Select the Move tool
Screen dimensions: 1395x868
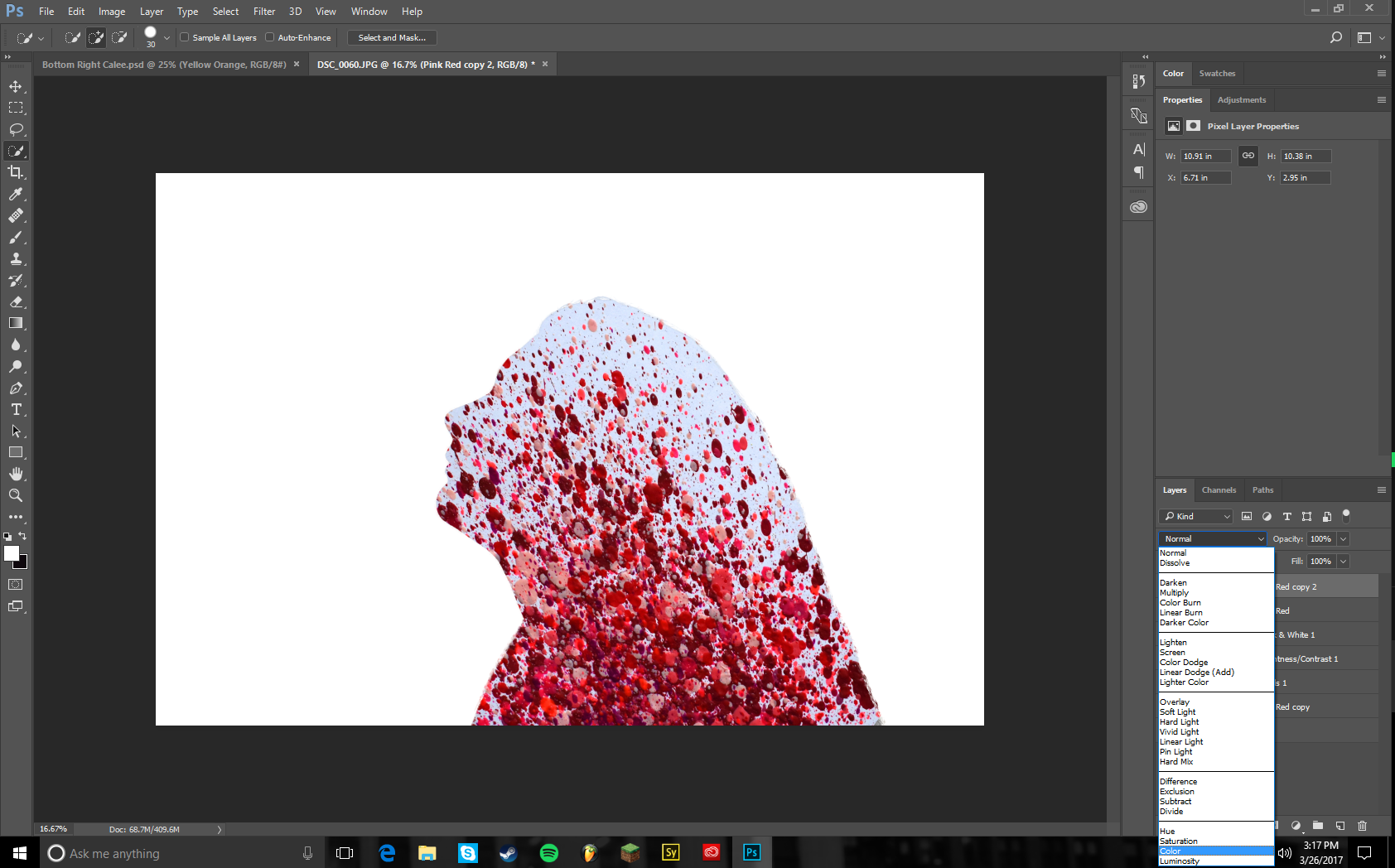click(x=16, y=86)
